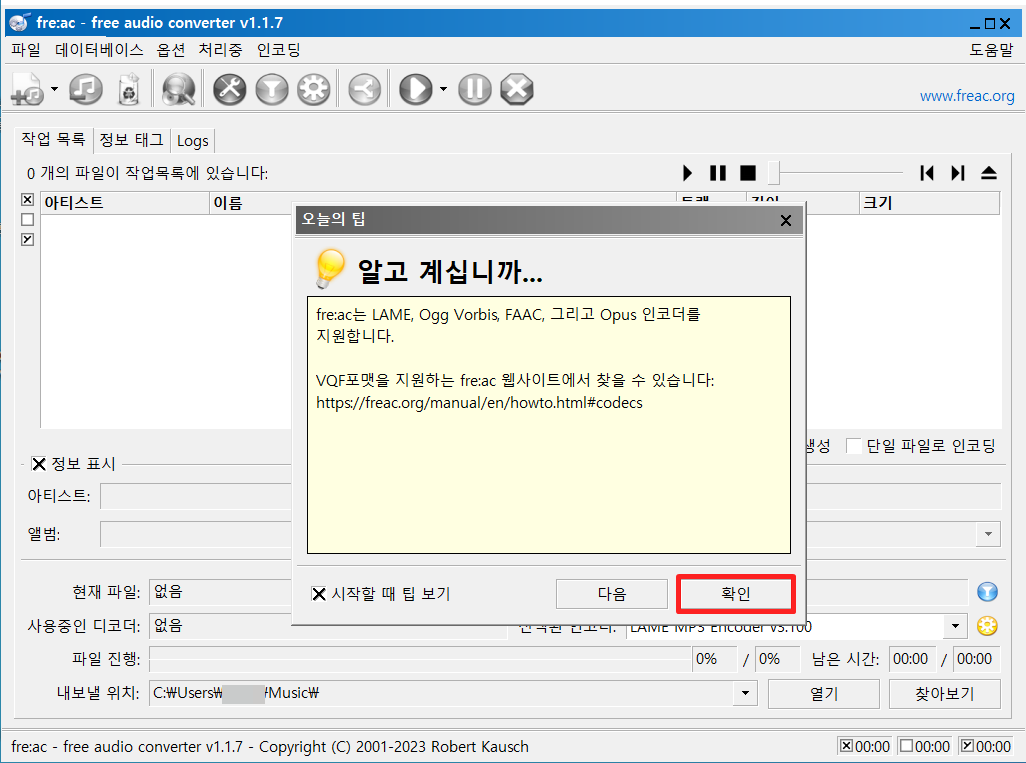
Task: Open the 인코딩 menu
Action: click(279, 50)
